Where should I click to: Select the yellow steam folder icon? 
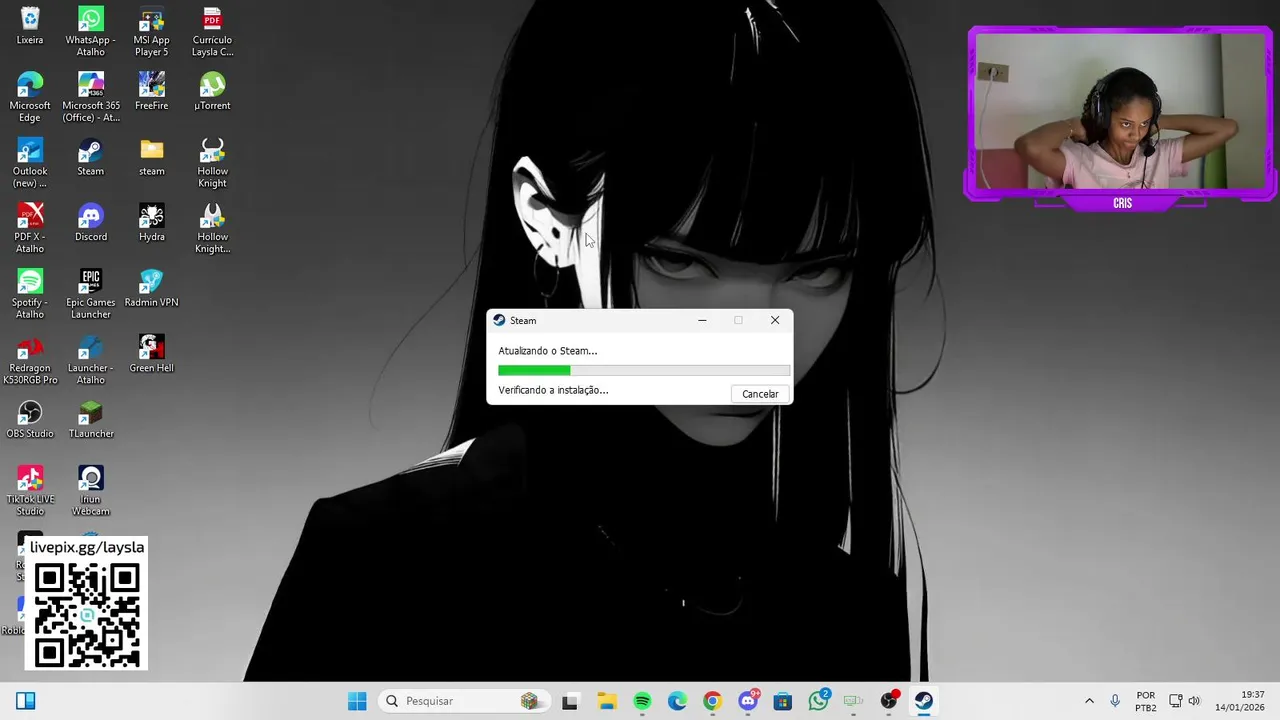pyautogui.click(x=152, y=157)
